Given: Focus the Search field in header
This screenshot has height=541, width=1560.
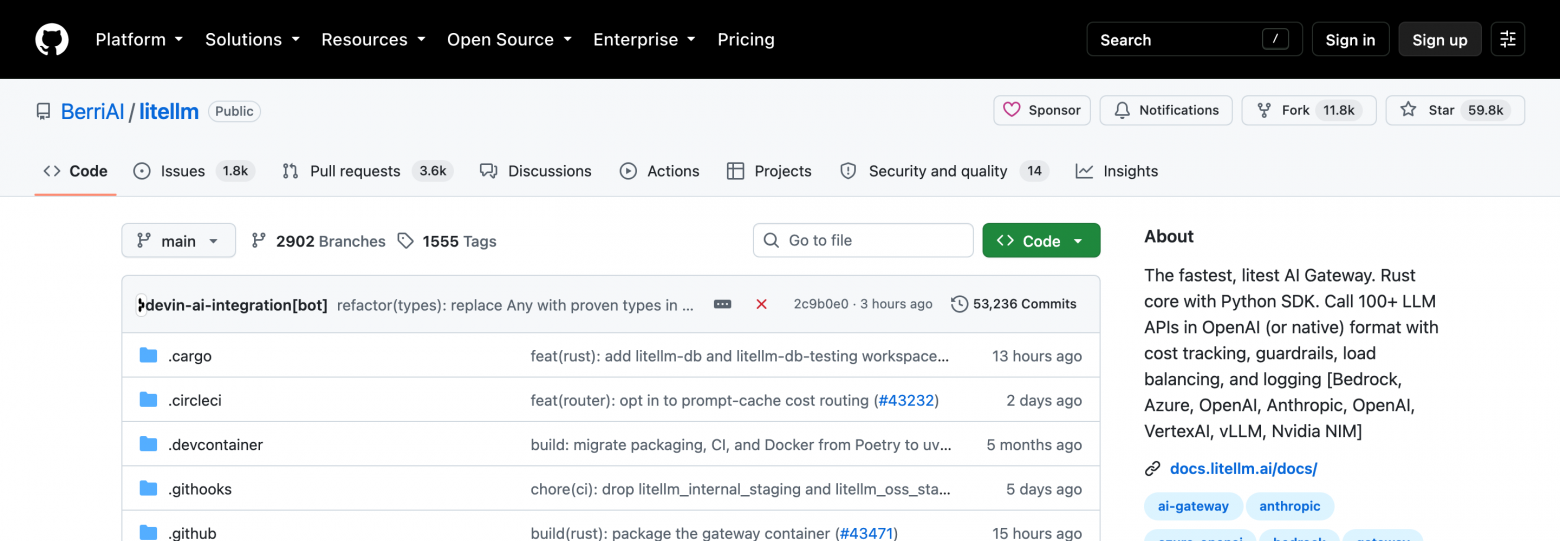Looking at the screenshot, I should coord(1194,40).
